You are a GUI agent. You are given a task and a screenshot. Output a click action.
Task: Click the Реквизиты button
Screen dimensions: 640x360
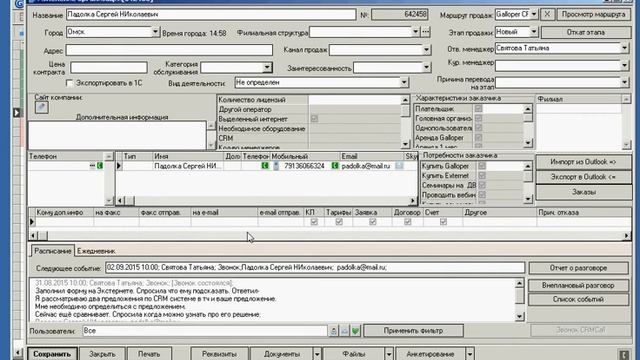pyautogui.click(x=219, y=354)
